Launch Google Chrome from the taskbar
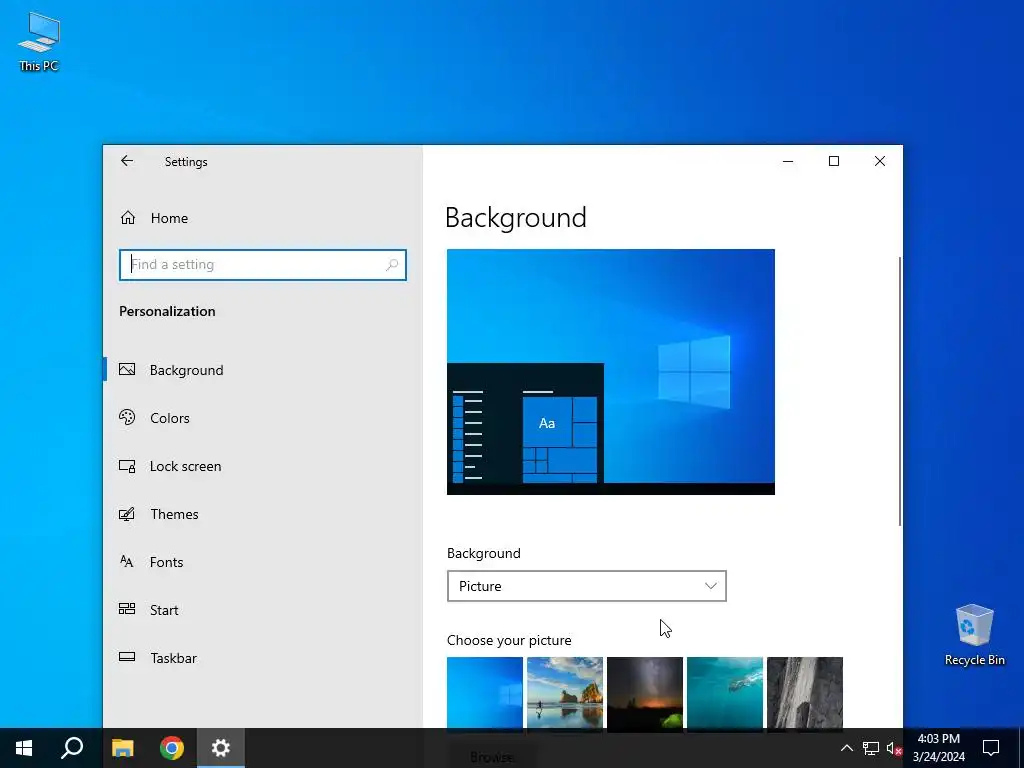This screenshot has width=1024, height=768. coord(172,748)
